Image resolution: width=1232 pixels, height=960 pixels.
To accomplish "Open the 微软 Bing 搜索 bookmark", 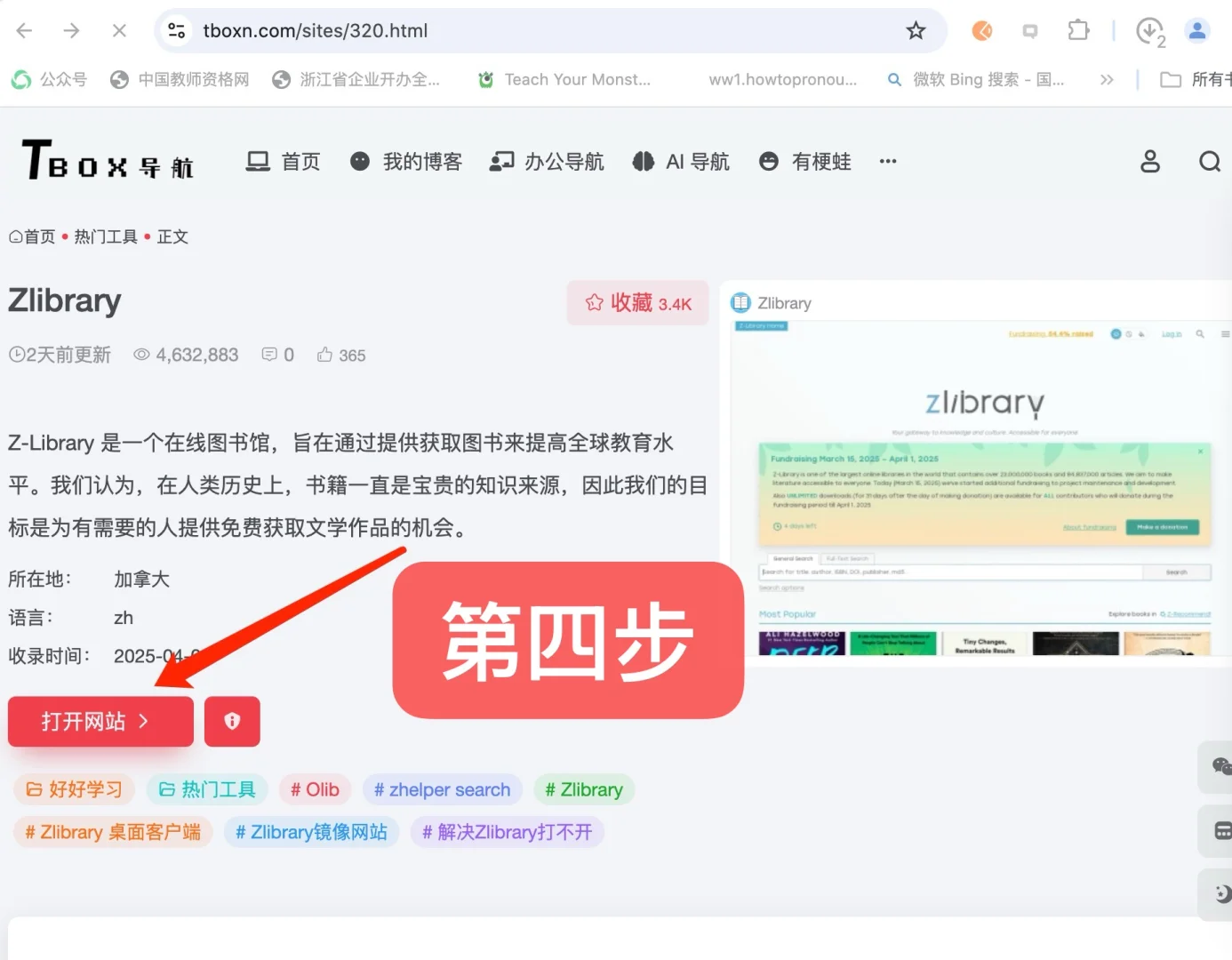I will (x=975, y=80).
